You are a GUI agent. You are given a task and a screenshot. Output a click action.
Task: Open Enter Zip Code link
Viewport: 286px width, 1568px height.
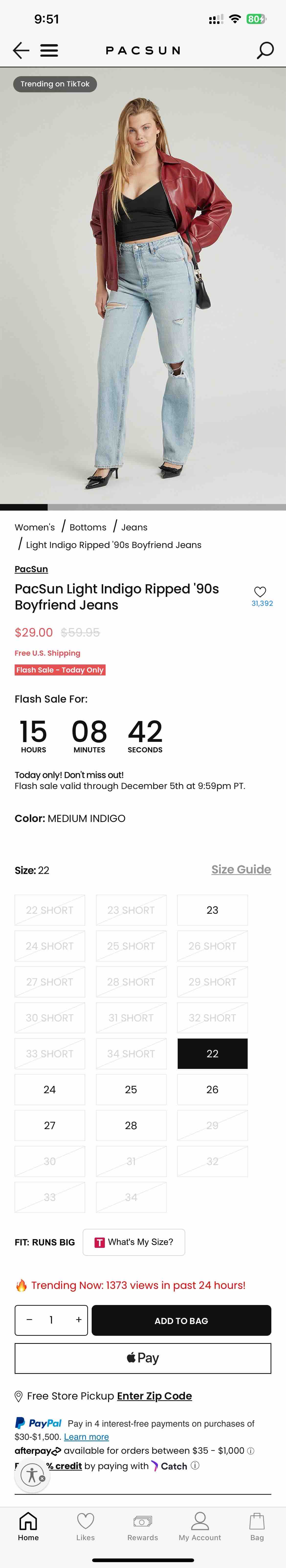154,1396
